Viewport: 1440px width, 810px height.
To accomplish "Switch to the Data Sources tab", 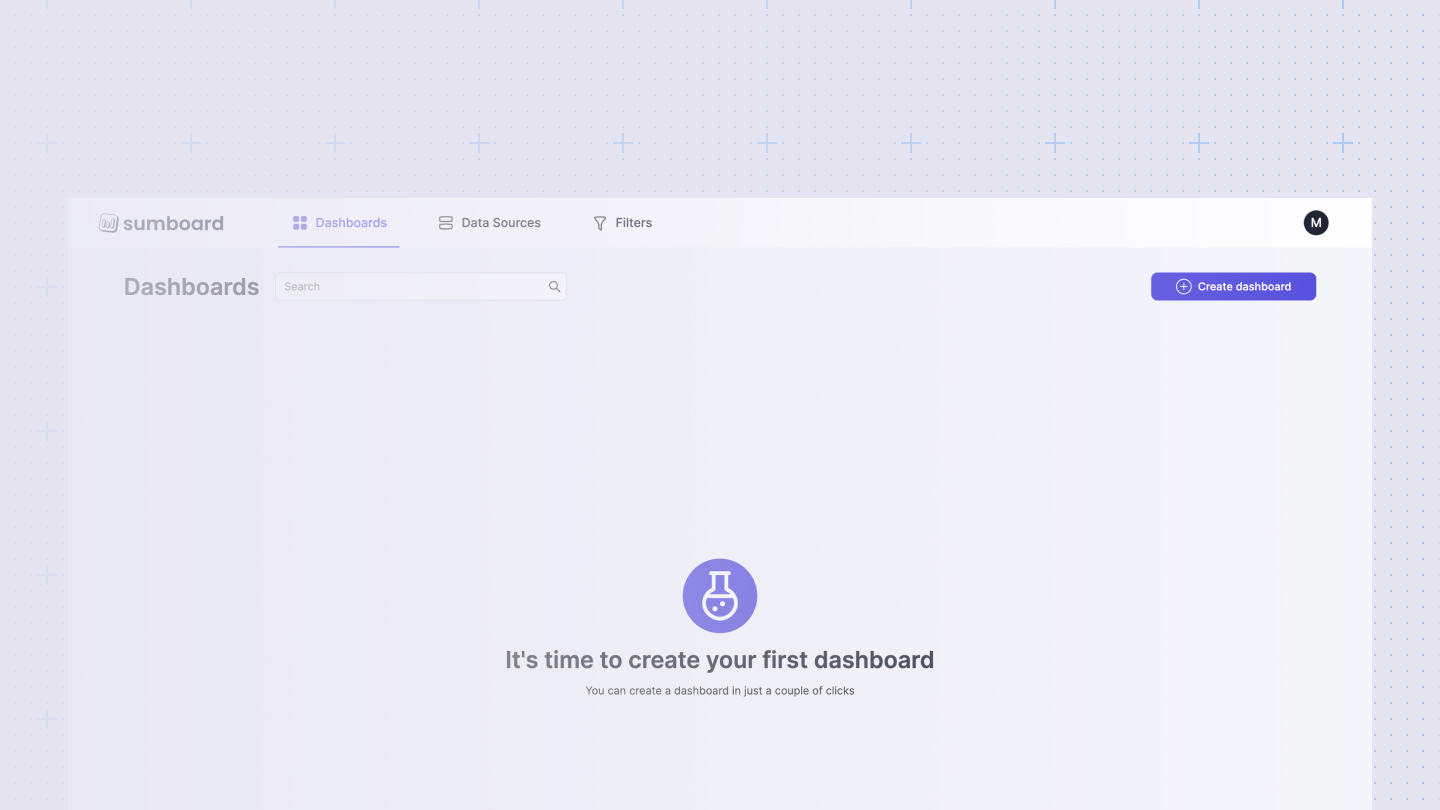I will click(x=489, y=222).
